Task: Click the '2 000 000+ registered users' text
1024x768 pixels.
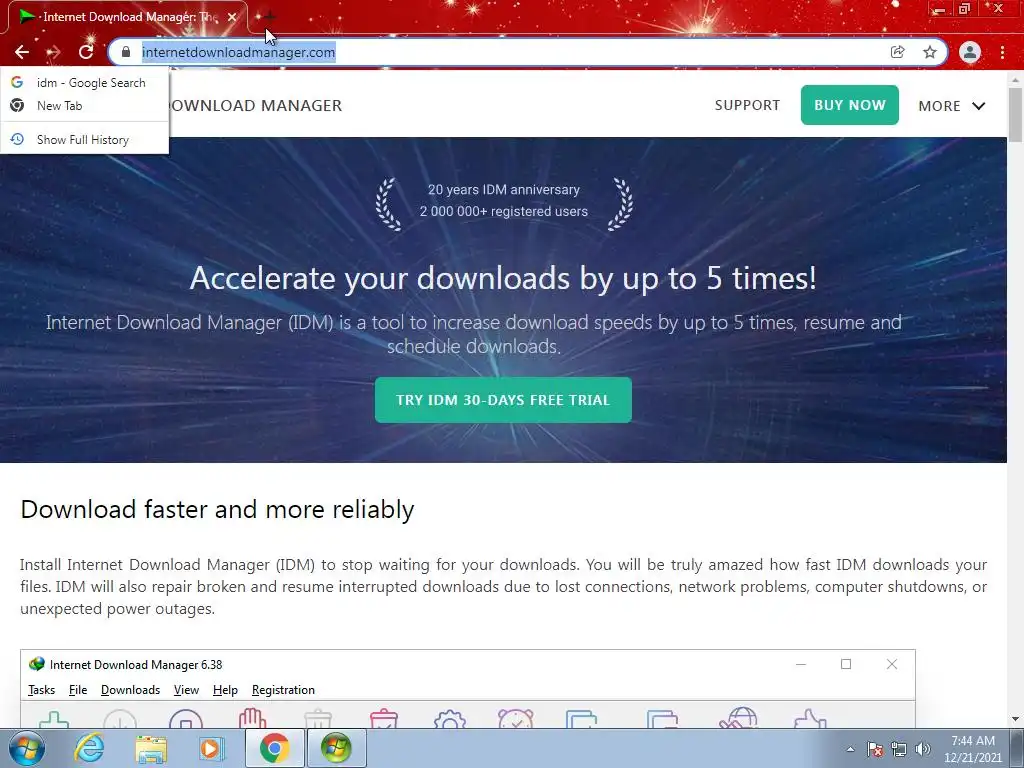Action: click(504, 212)
